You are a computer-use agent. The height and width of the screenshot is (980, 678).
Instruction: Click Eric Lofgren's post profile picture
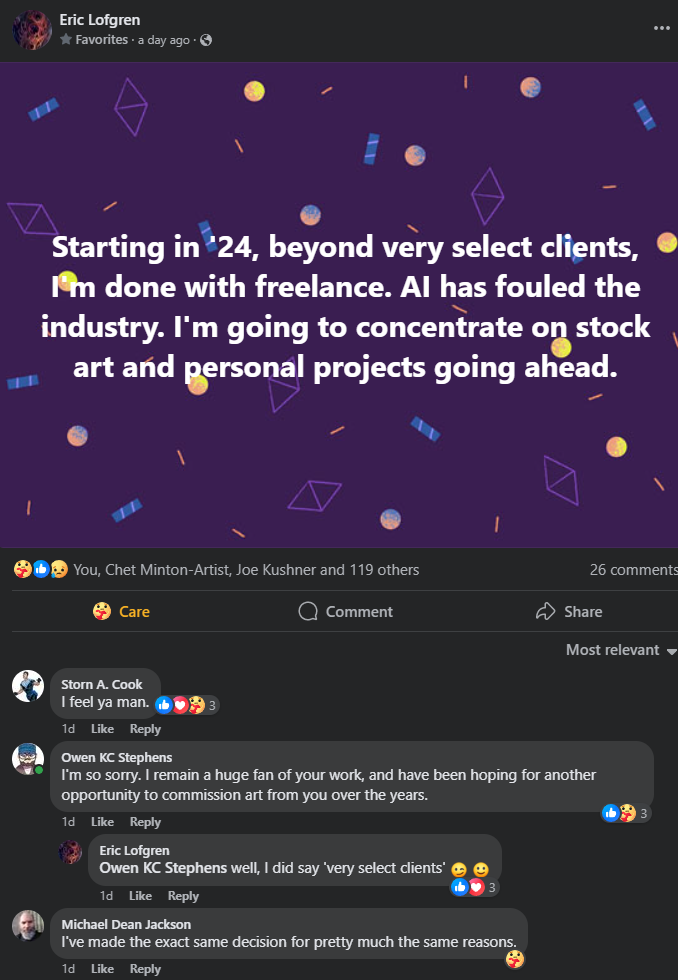(x=32, y=30)
